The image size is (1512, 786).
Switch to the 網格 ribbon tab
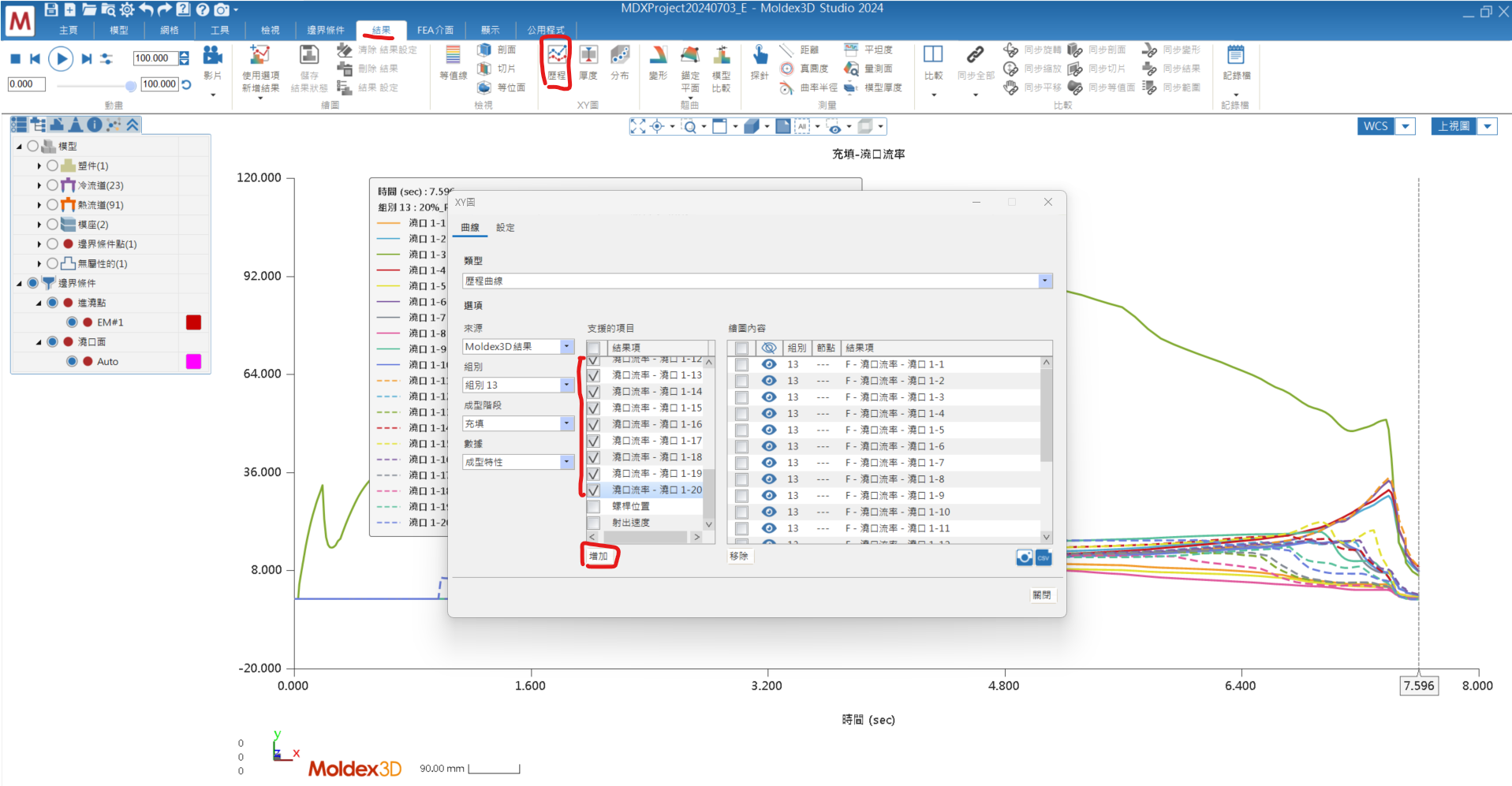point(170,30)
